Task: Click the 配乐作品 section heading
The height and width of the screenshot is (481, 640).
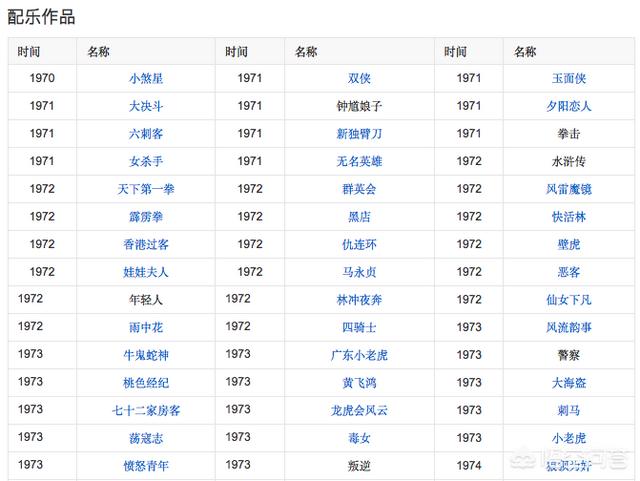Action: 41,17
